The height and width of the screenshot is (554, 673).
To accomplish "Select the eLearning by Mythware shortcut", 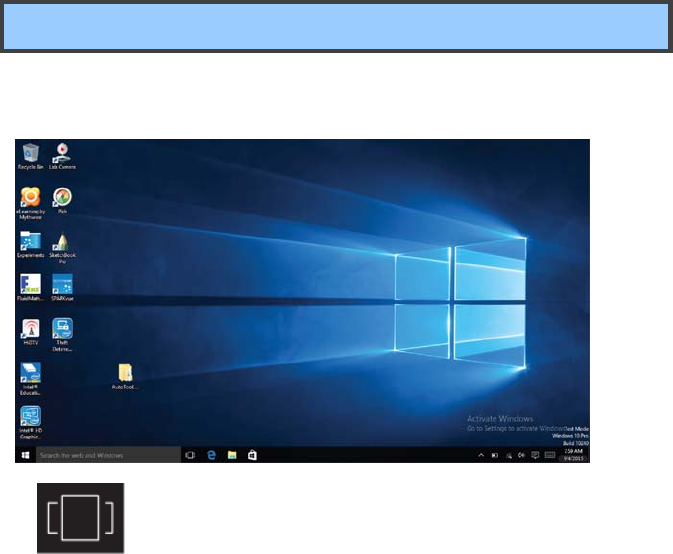I will pyautogui.click(x=30, y=203).
